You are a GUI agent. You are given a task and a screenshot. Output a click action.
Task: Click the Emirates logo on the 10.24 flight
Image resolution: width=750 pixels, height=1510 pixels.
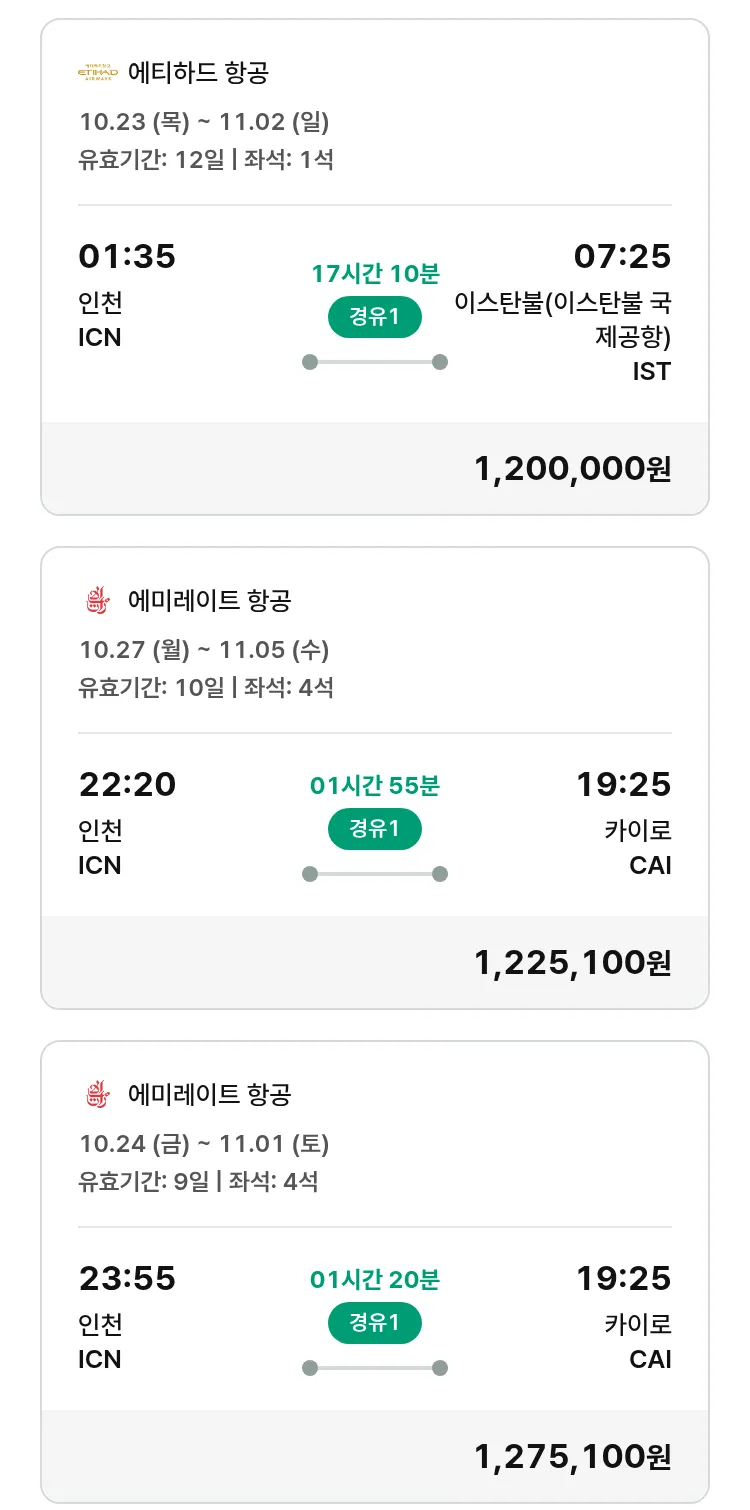[98, 1094]
